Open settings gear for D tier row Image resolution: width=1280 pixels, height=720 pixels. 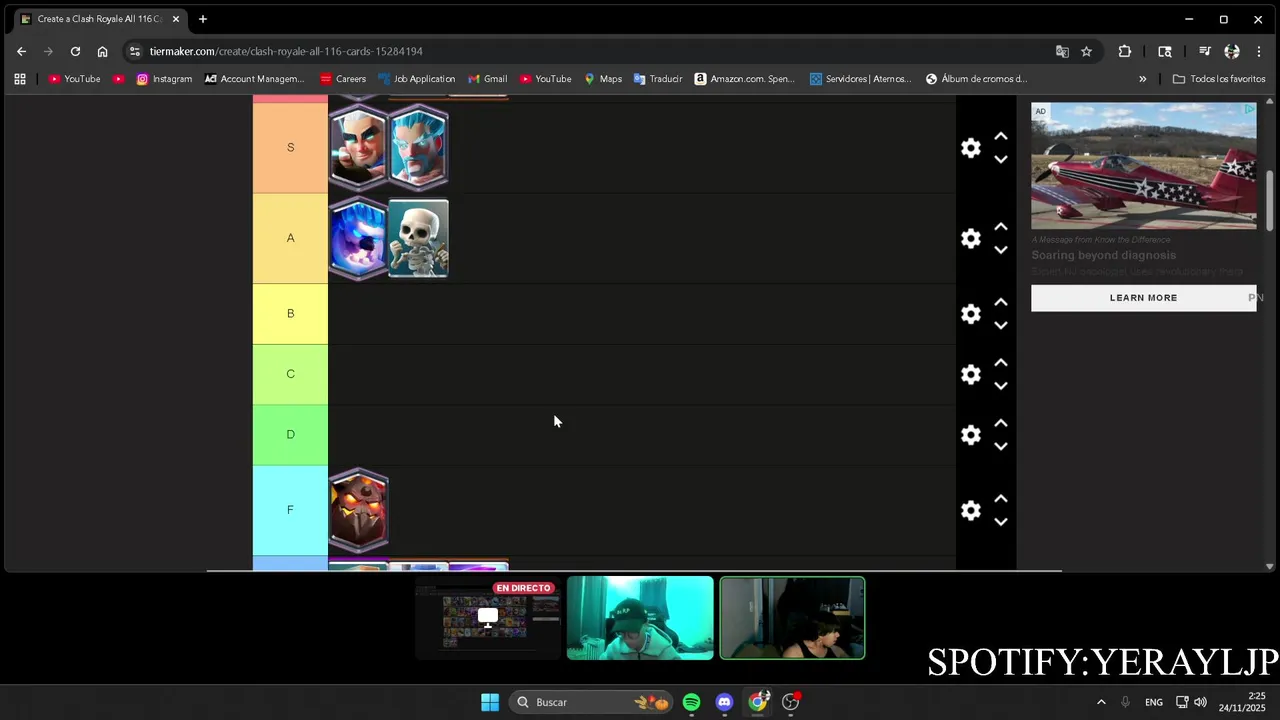(971, 435)
